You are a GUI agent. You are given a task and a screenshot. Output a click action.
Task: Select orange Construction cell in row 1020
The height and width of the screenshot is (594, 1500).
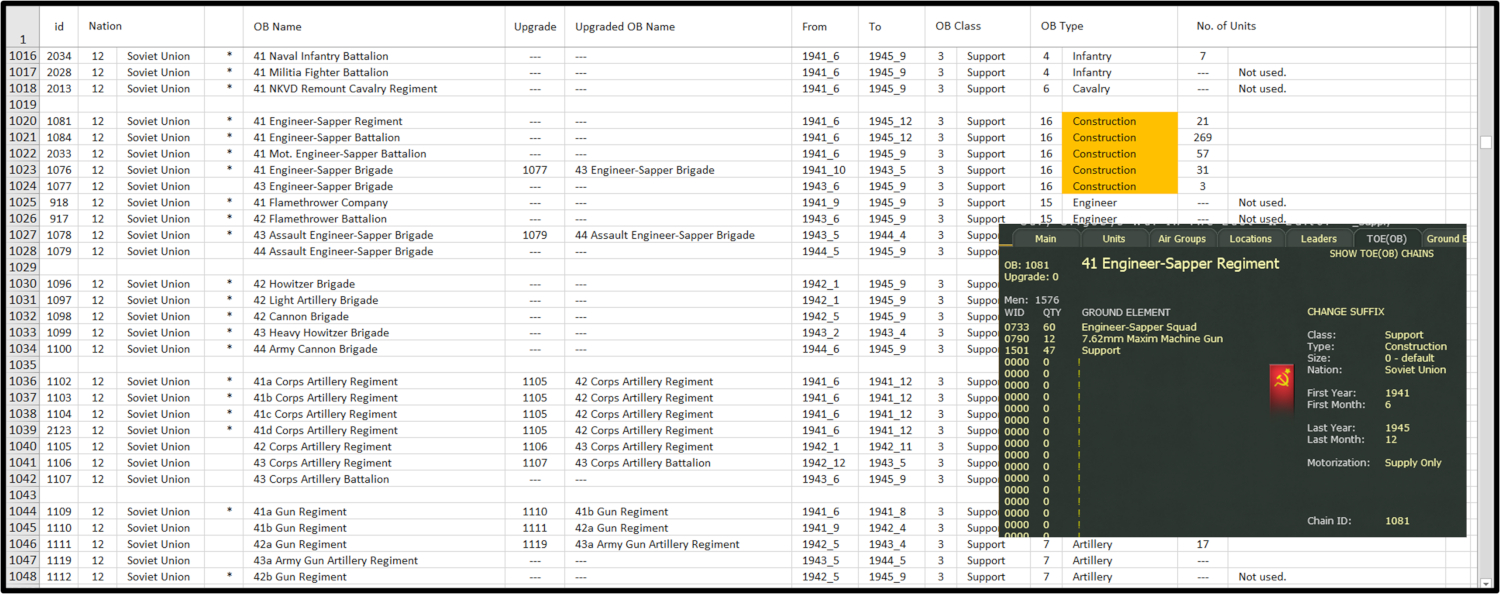point(1120,121)
